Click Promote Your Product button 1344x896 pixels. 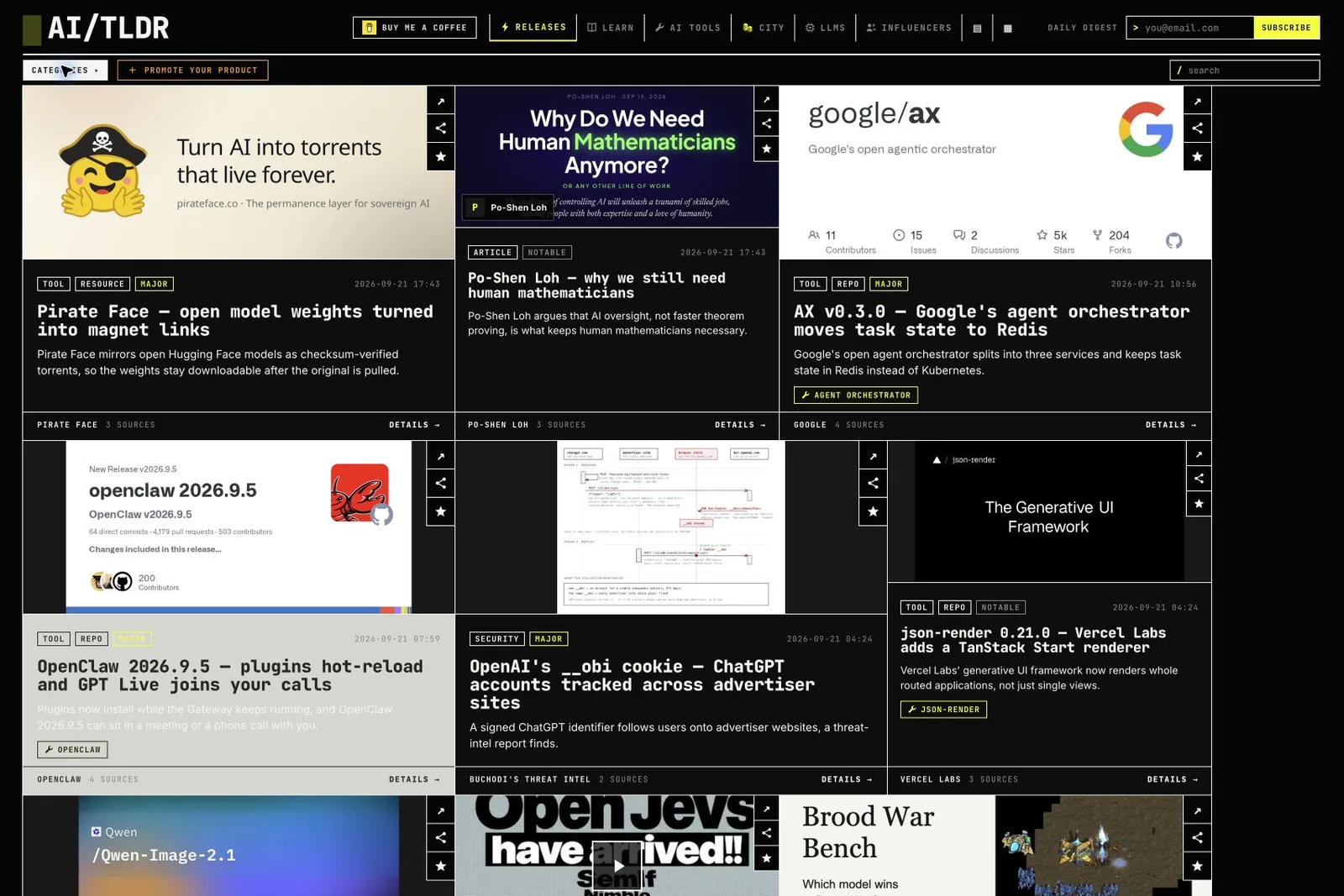[193, 71]
